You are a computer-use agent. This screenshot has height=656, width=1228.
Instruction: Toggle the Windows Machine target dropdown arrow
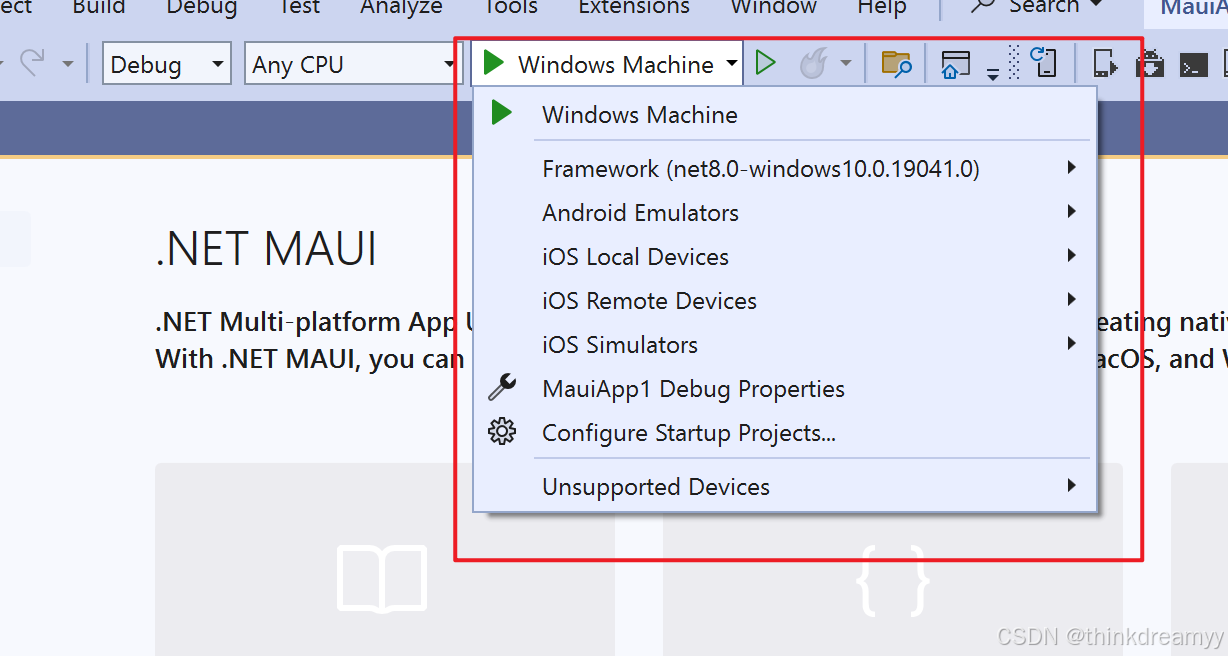click(732, 65)
